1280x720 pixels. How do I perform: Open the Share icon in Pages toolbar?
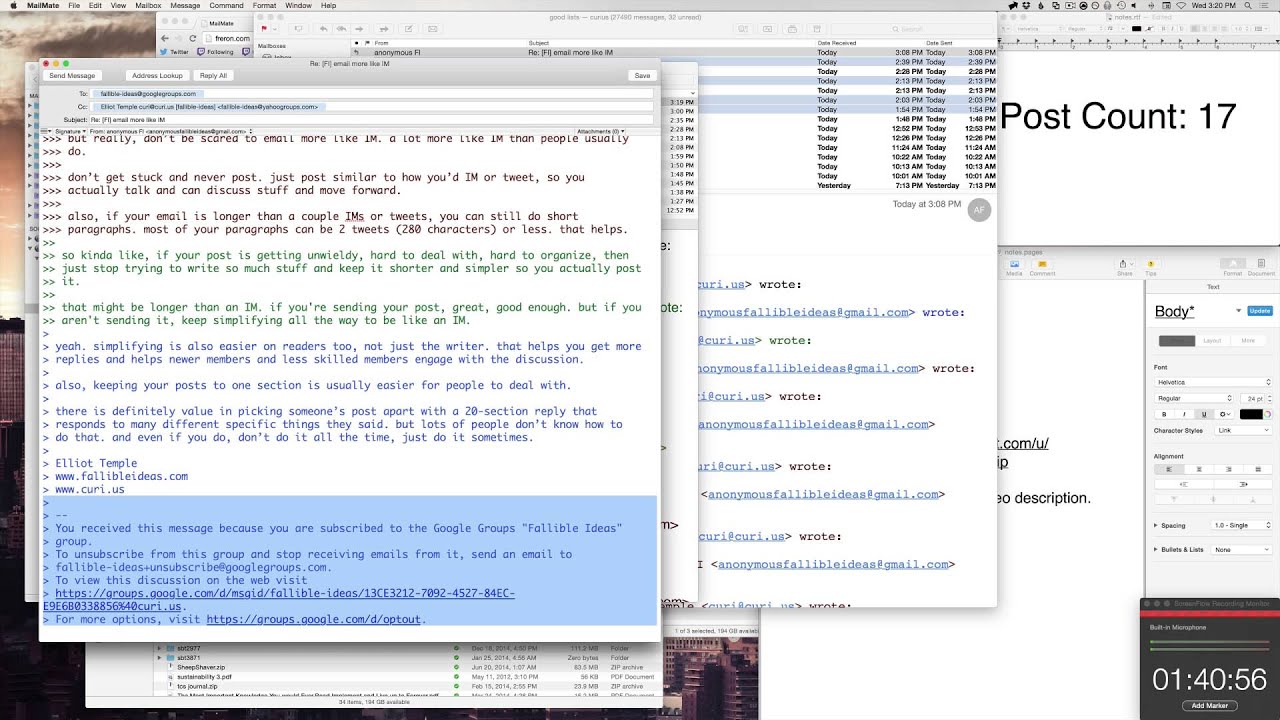point(1125,265)
